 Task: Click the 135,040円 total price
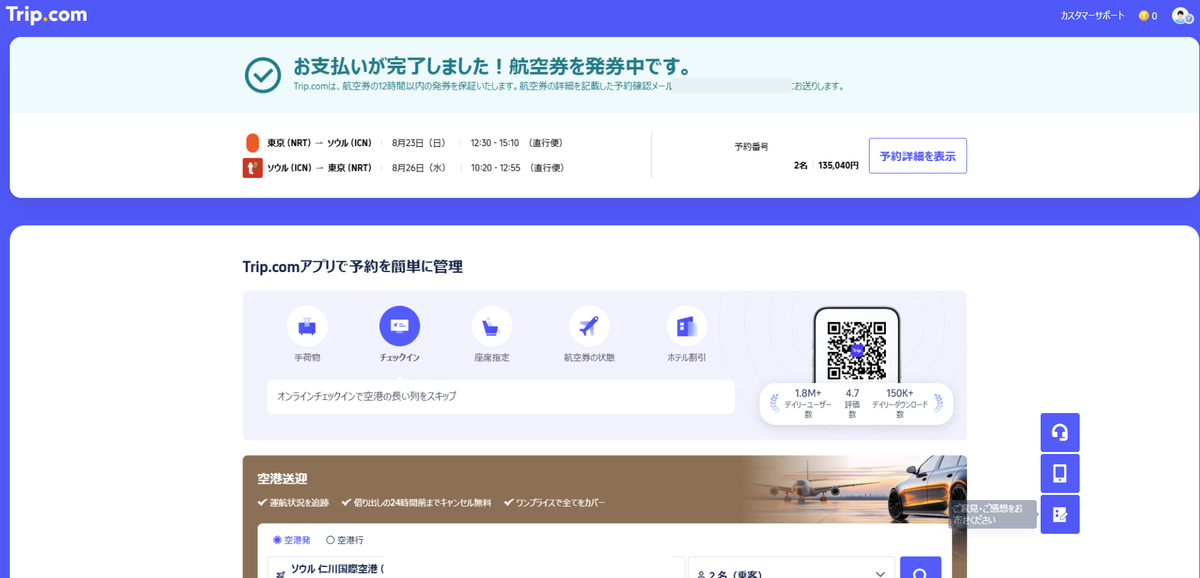pyautogui.click(x=838, y=165)
